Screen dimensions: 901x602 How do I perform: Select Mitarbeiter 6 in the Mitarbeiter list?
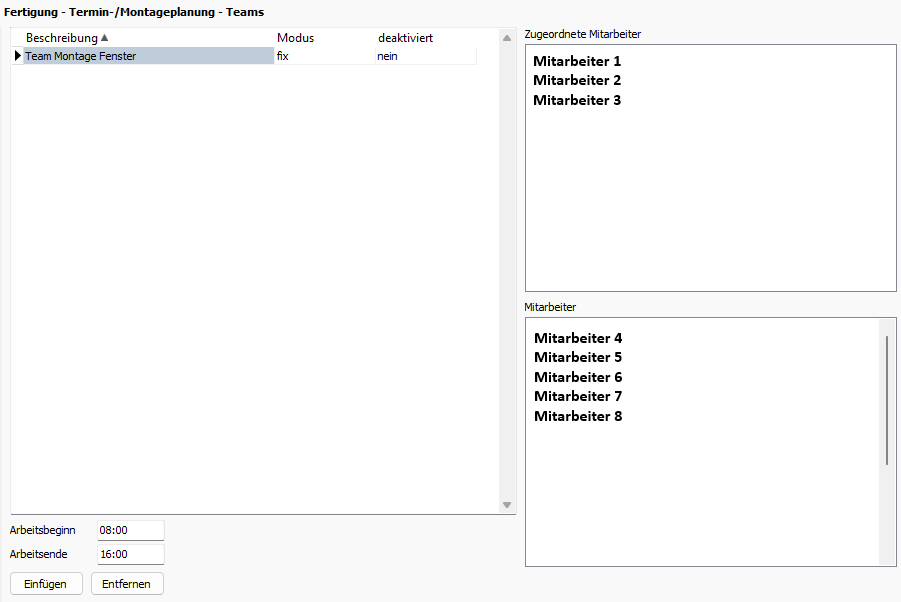(x=578, y=377)
